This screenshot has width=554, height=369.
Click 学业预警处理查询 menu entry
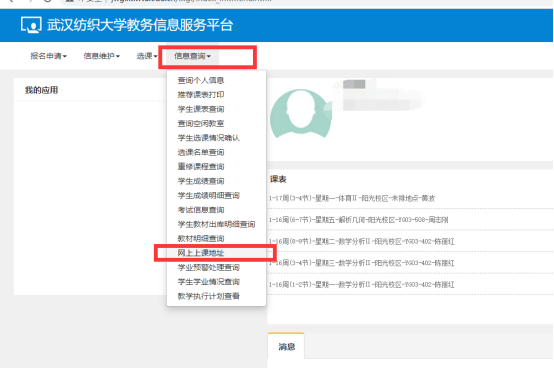pyautogui.click(x=208, y=267)
